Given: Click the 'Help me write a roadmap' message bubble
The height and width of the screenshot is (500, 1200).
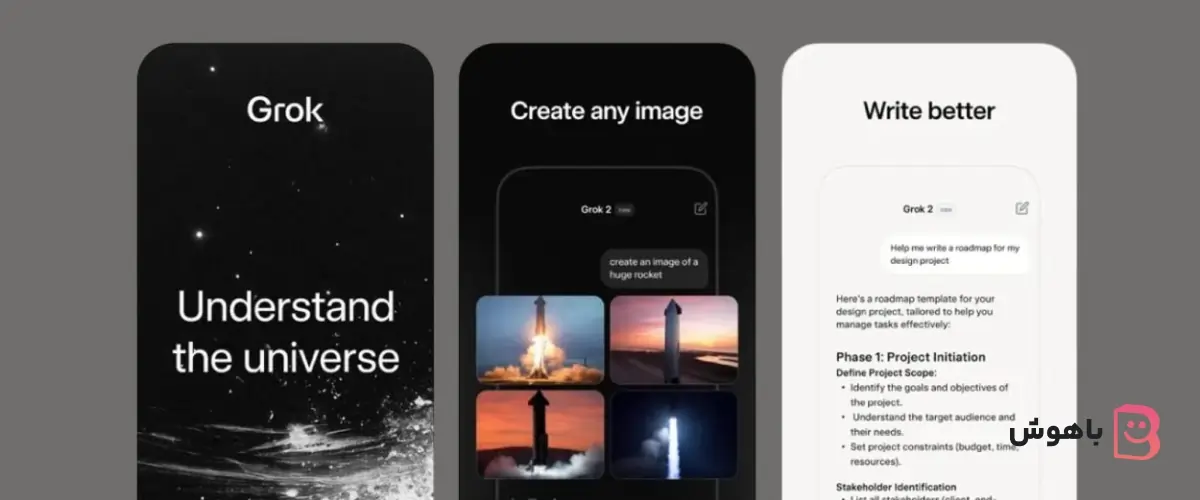Looking at the screenshot, I should click(955, 254).
